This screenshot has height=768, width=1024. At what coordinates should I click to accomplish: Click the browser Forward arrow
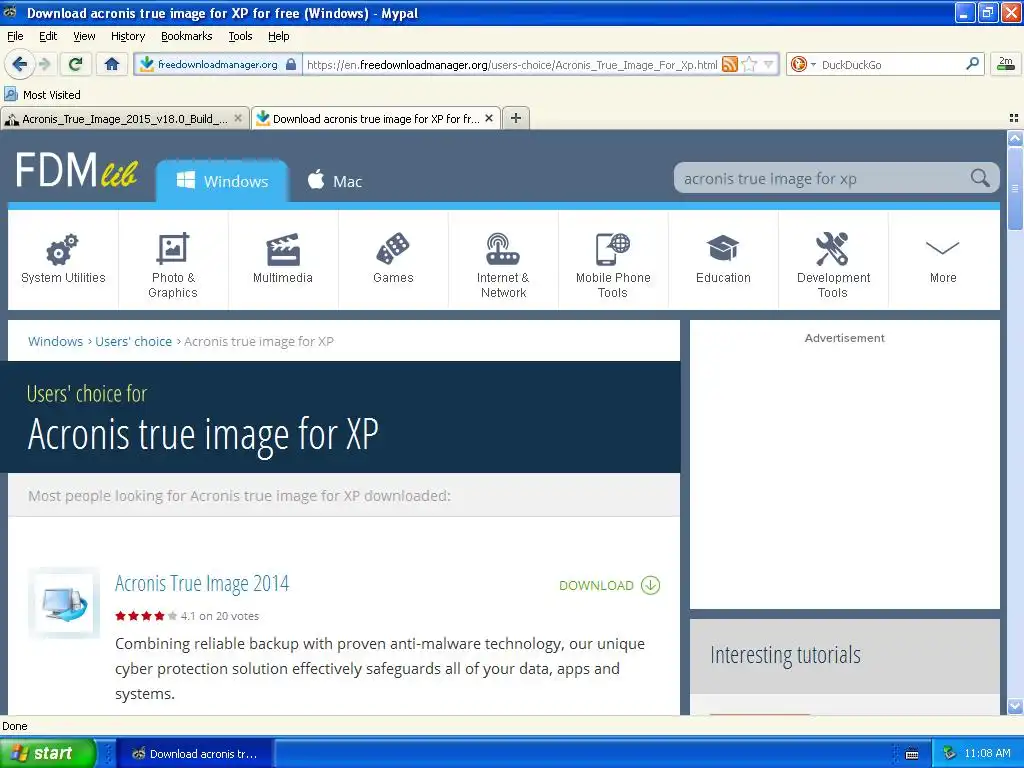pyautogui.click(x=45, y=64)
